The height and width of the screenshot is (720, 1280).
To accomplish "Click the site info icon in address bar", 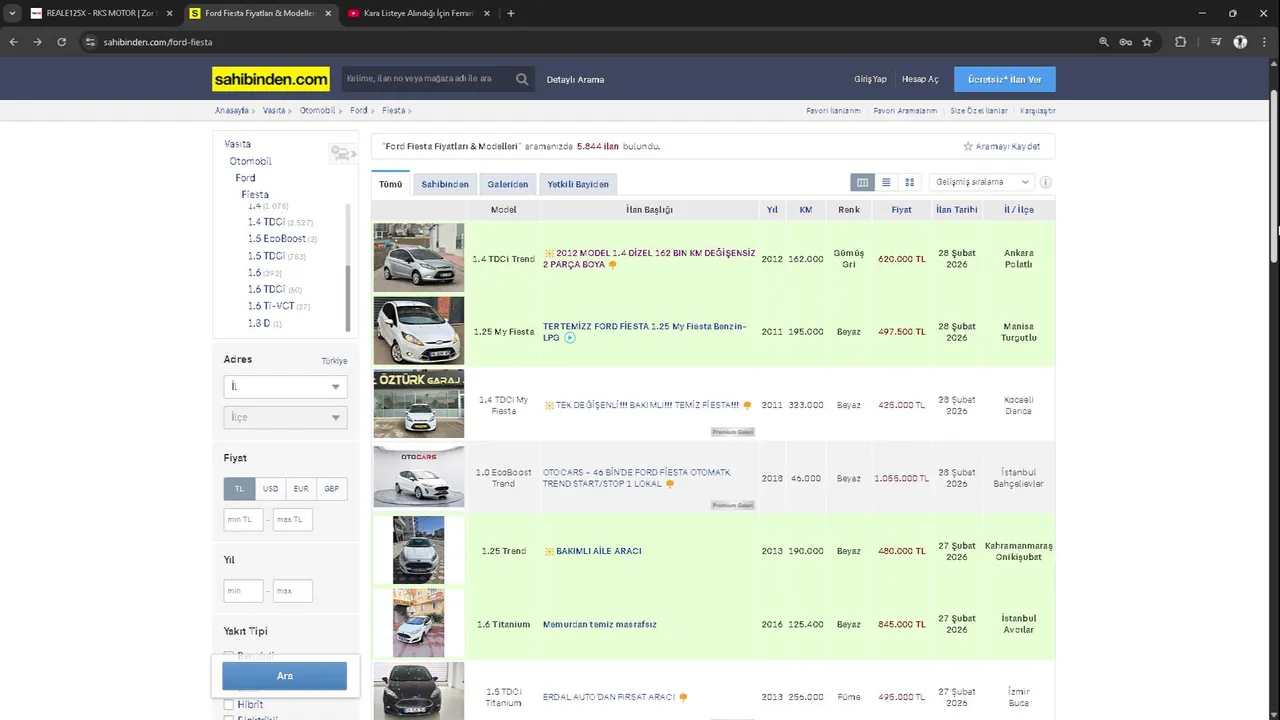I will click(90, 42).
